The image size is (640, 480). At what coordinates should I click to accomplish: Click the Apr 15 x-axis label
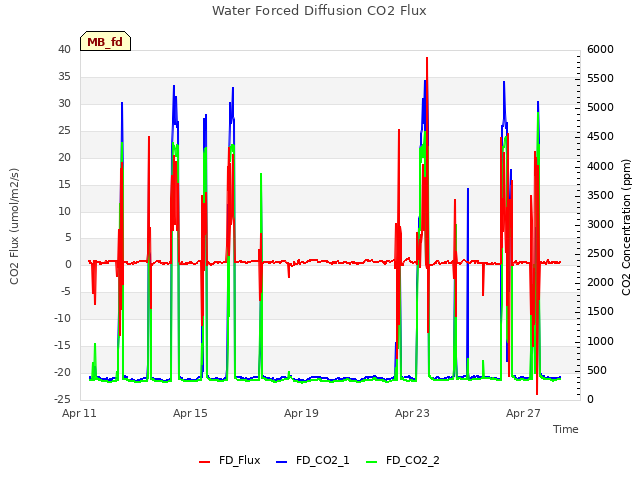click(190, 413)
